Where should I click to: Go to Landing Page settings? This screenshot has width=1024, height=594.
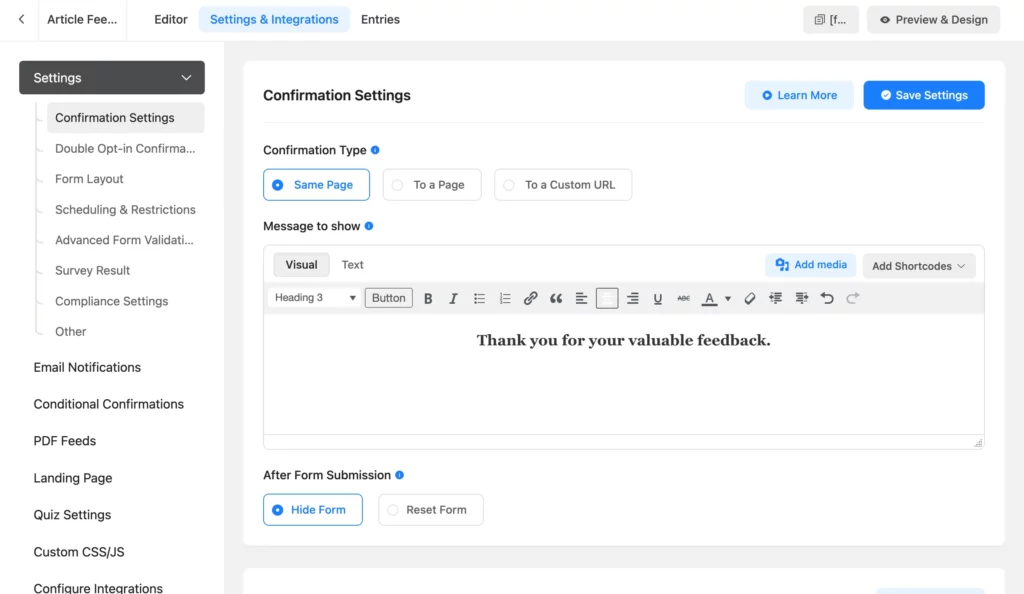point(72,478)
